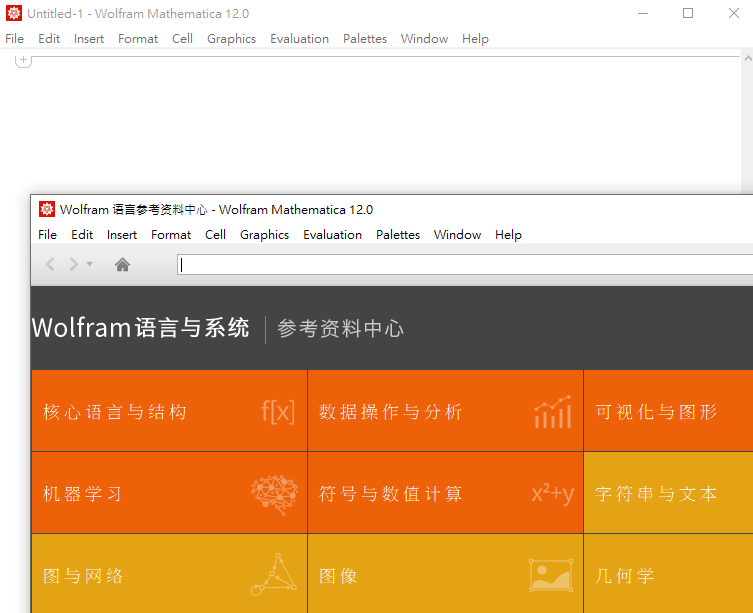Open the navigation history dropdown arrow

(x=89, y=264)
